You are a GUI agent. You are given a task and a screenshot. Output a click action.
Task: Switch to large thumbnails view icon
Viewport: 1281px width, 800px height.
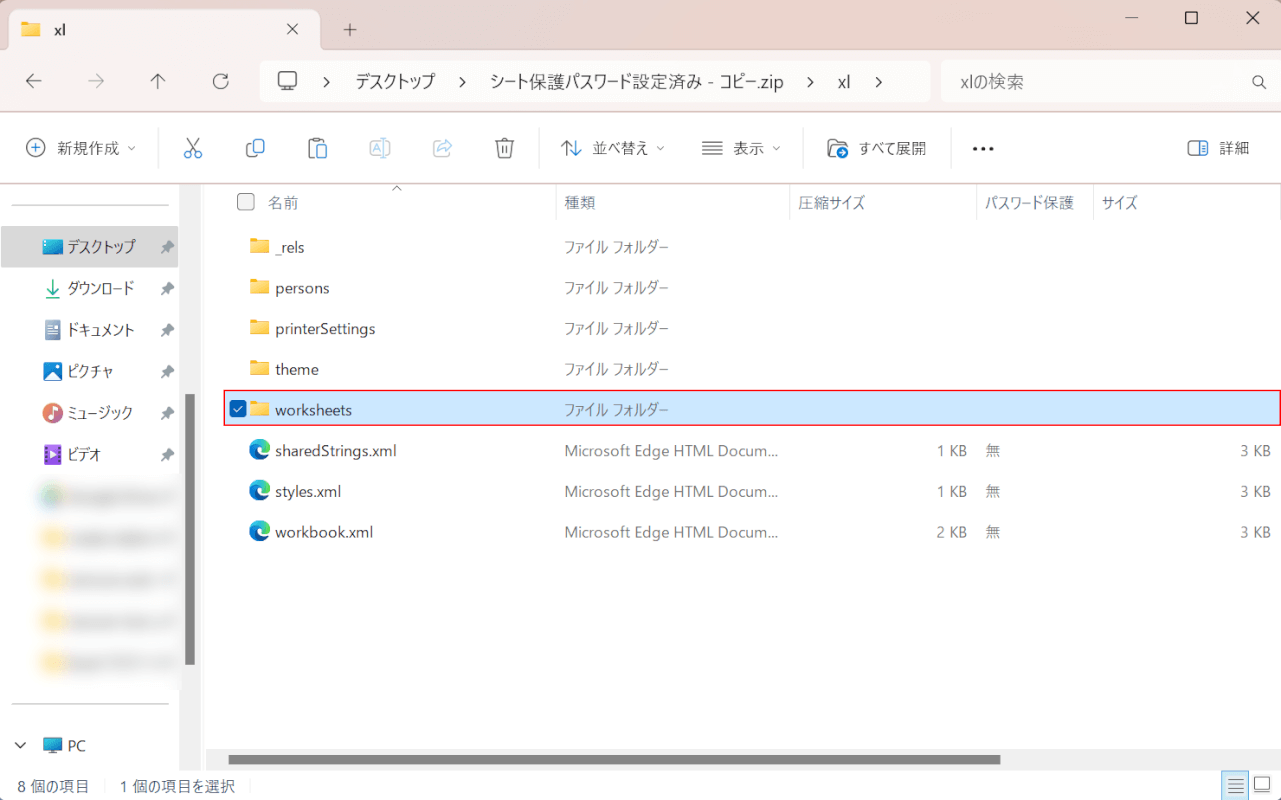click(1262, 785)
